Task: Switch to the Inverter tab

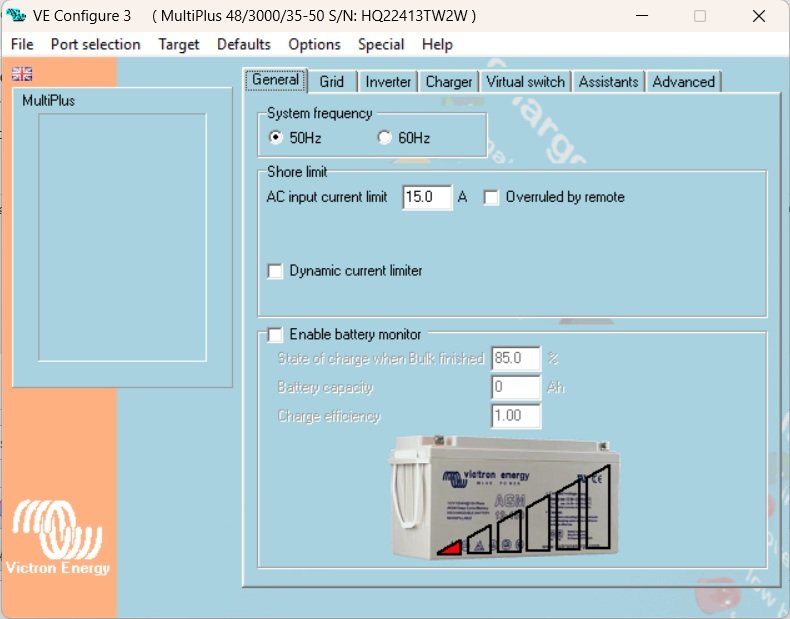Action: [388, 82]
